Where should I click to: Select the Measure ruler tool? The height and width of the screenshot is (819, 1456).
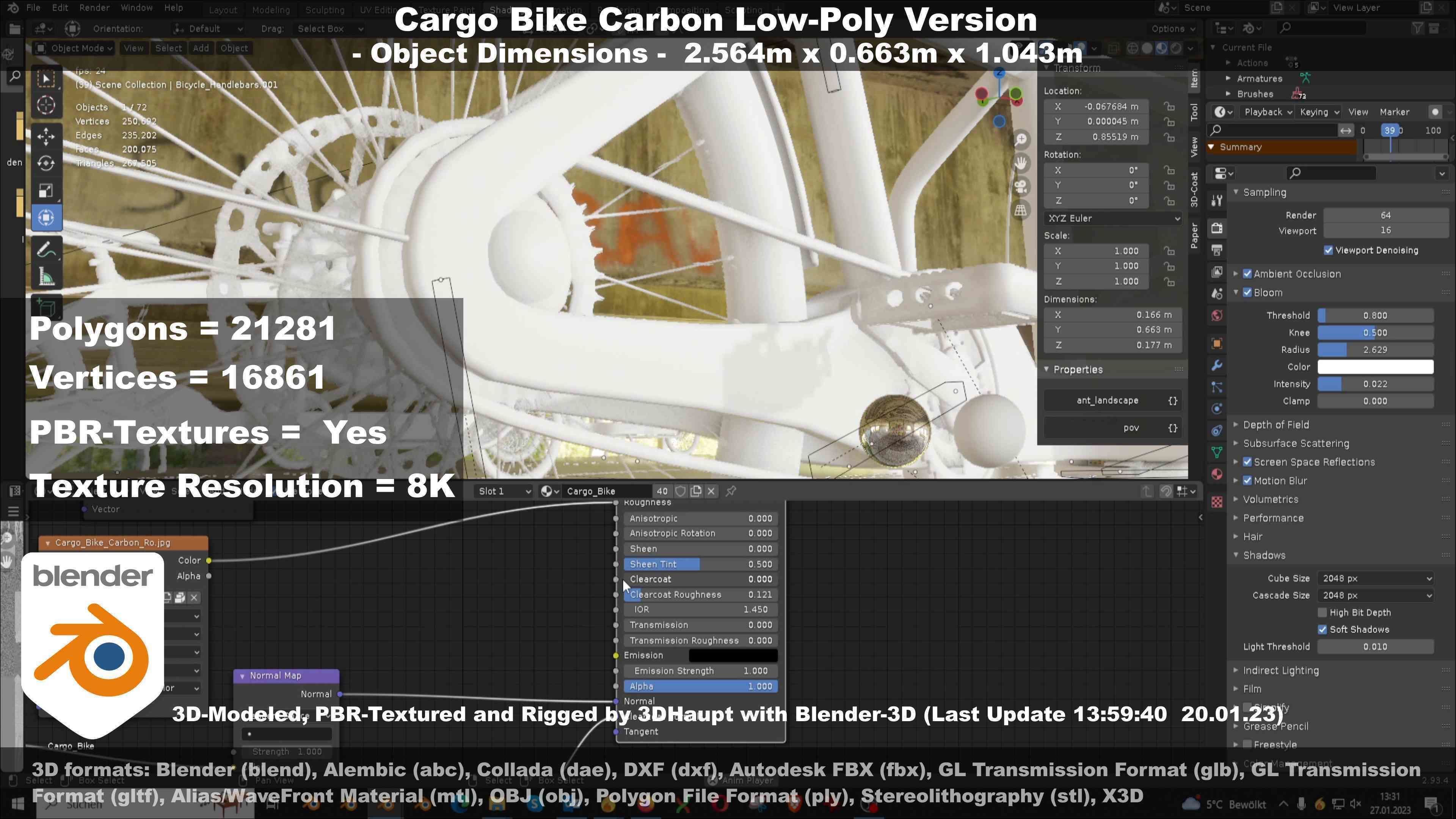pos(46,278)
